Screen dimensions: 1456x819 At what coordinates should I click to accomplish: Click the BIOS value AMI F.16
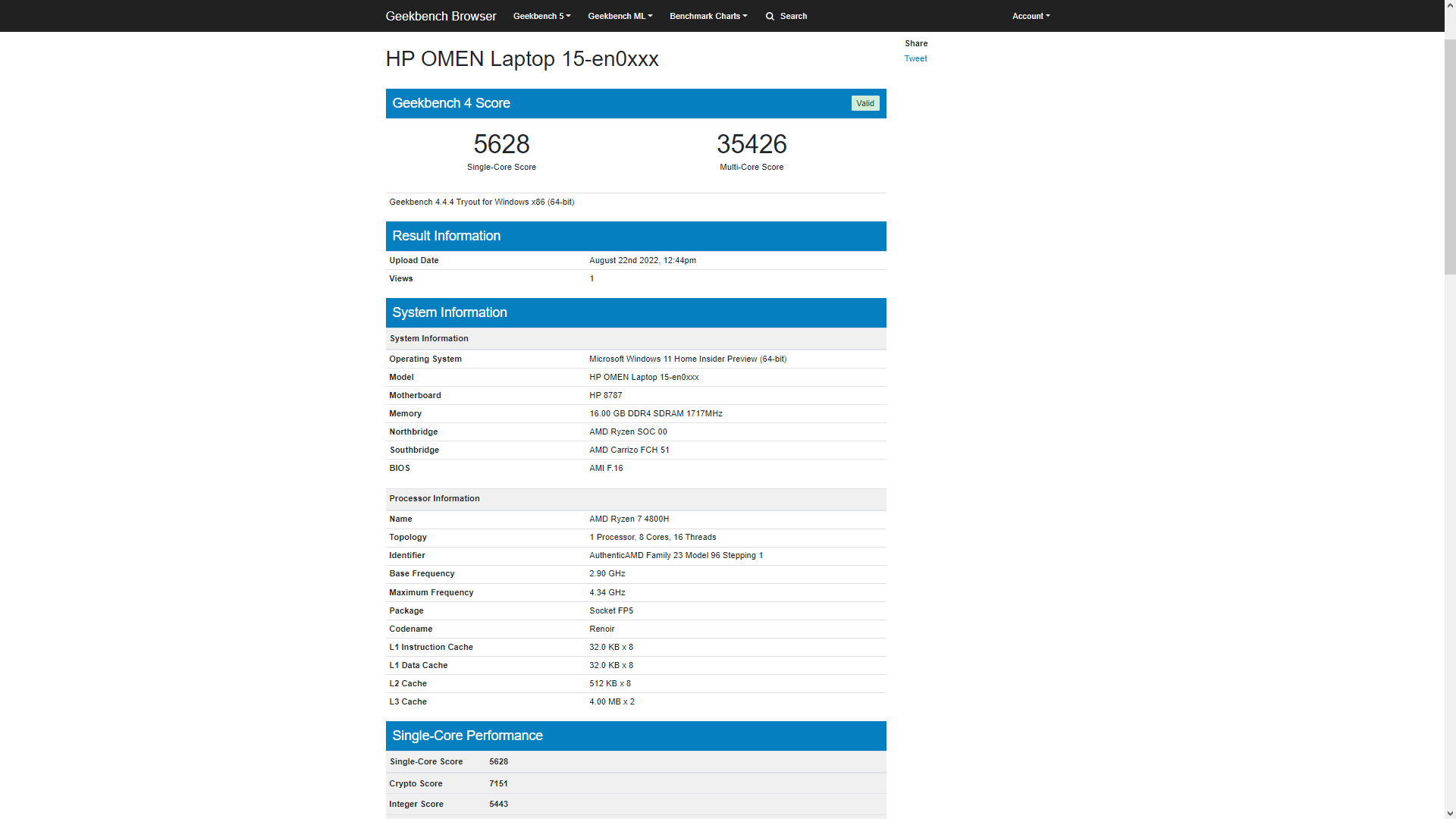click(x=606, y=468)
